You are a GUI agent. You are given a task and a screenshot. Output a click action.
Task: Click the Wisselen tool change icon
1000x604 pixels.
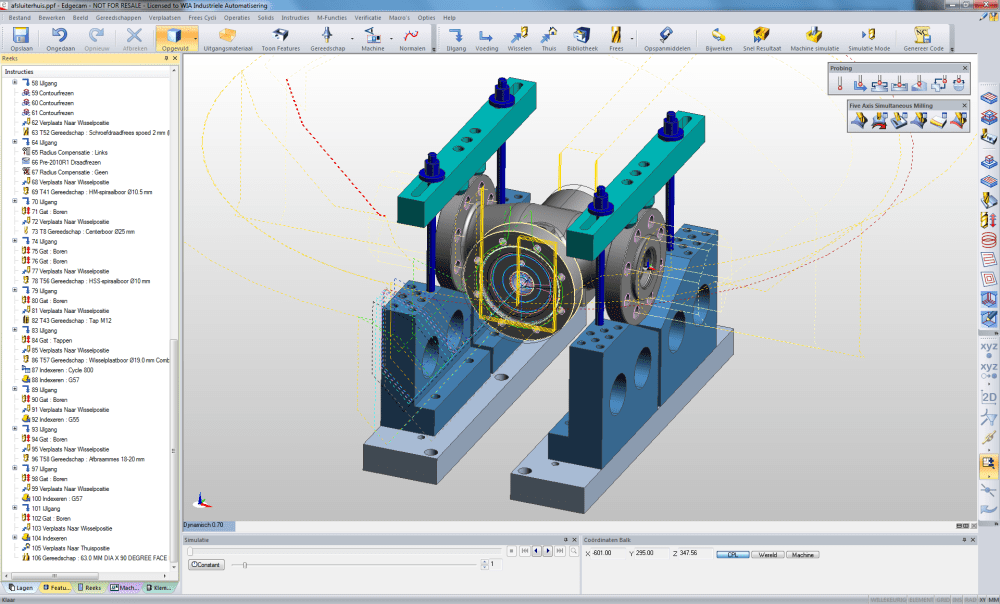click(x=519, y=39)
